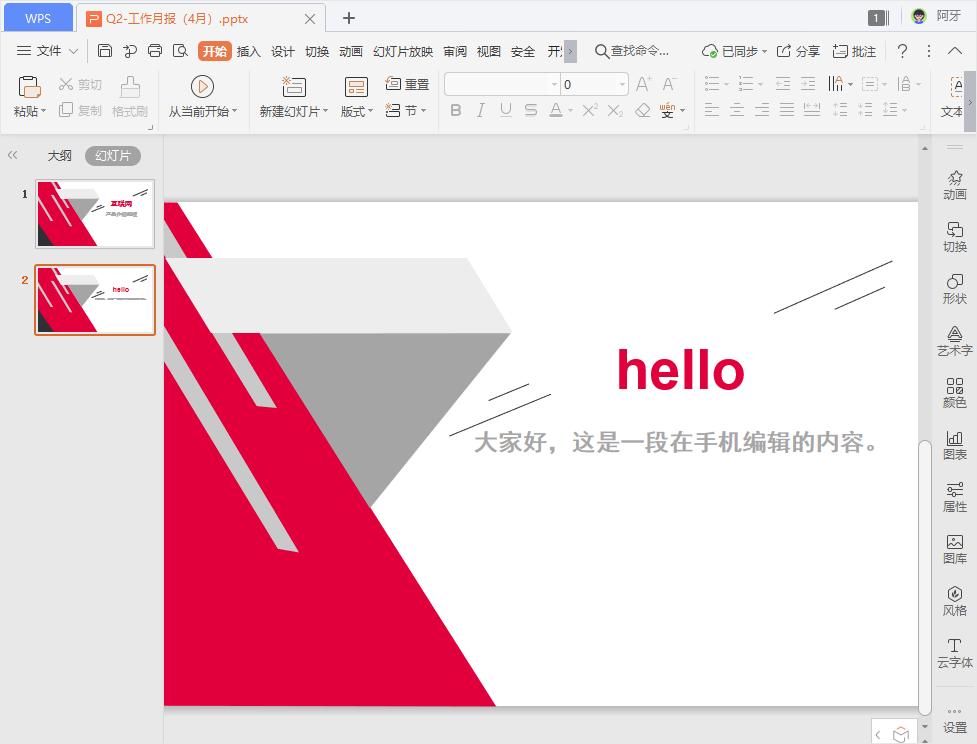Open the Animation (动画) sidebar panel
The image size is (977, 744).
[954, 185]
